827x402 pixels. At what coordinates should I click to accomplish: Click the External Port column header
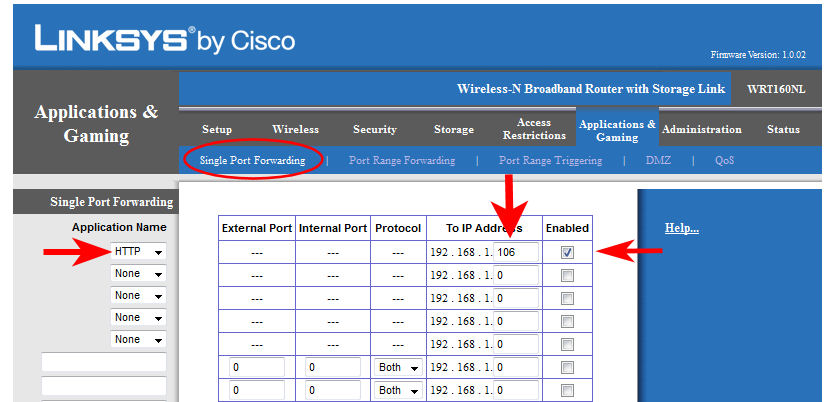click(x=257, y=228)
